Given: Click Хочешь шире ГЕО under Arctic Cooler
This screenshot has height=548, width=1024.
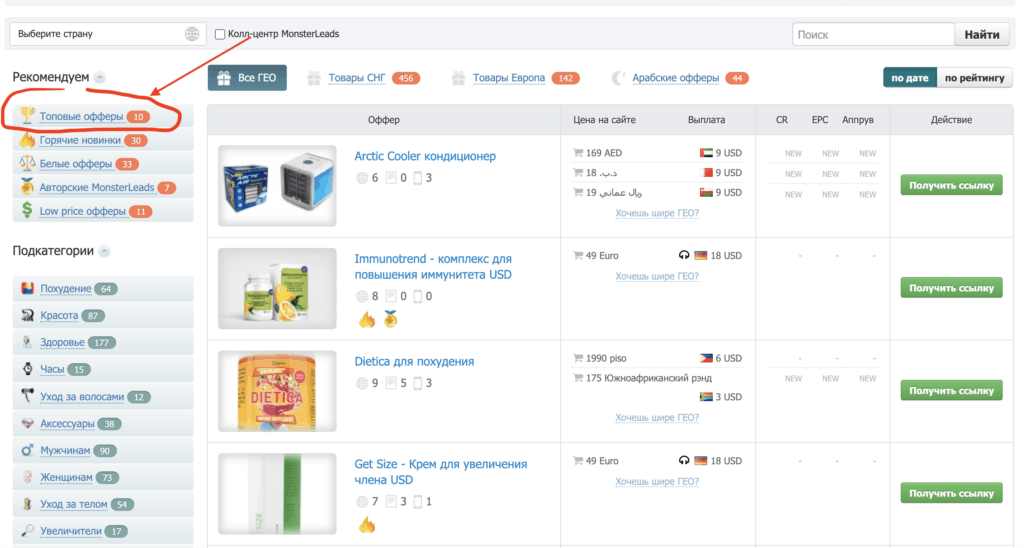Looking at the screenshot, I should click(657, 213).
